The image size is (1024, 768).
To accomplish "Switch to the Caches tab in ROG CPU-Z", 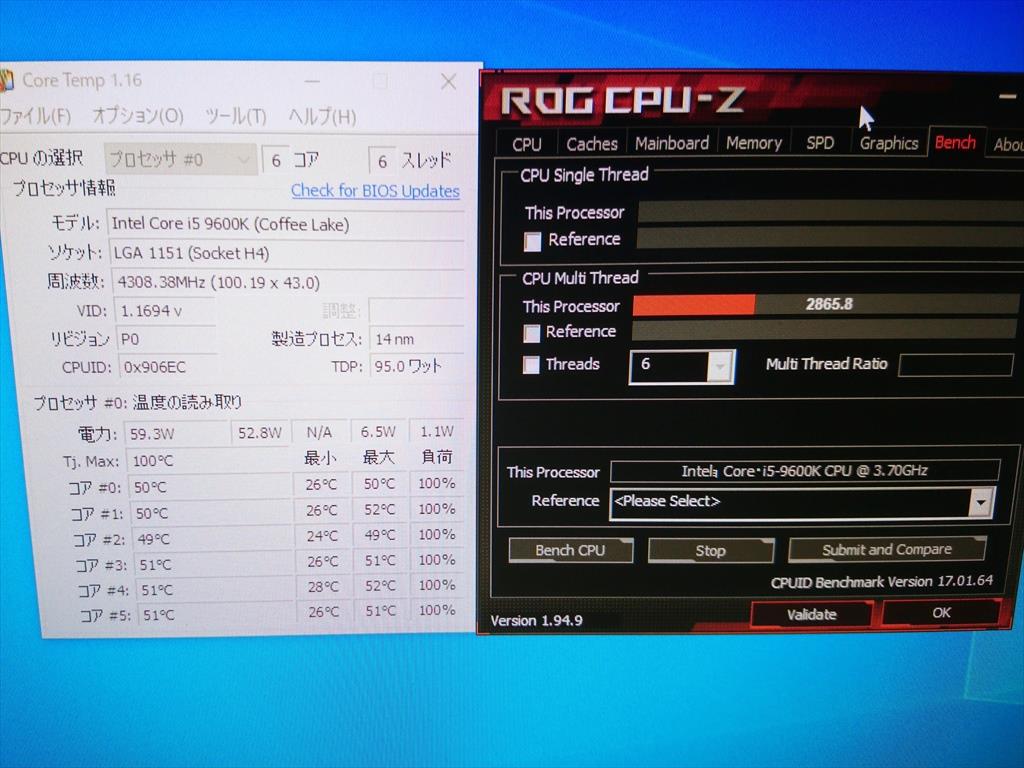I will click(592, 144).
